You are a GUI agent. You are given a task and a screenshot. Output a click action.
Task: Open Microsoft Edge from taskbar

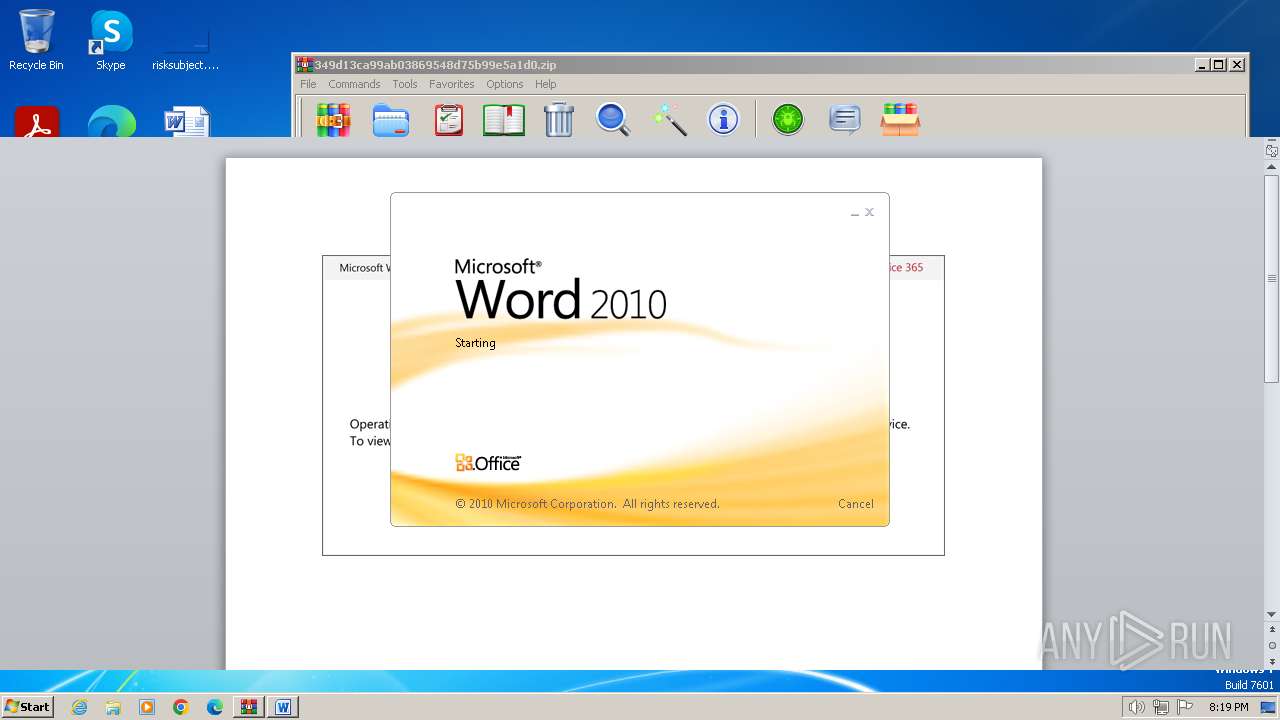point(215,707)
